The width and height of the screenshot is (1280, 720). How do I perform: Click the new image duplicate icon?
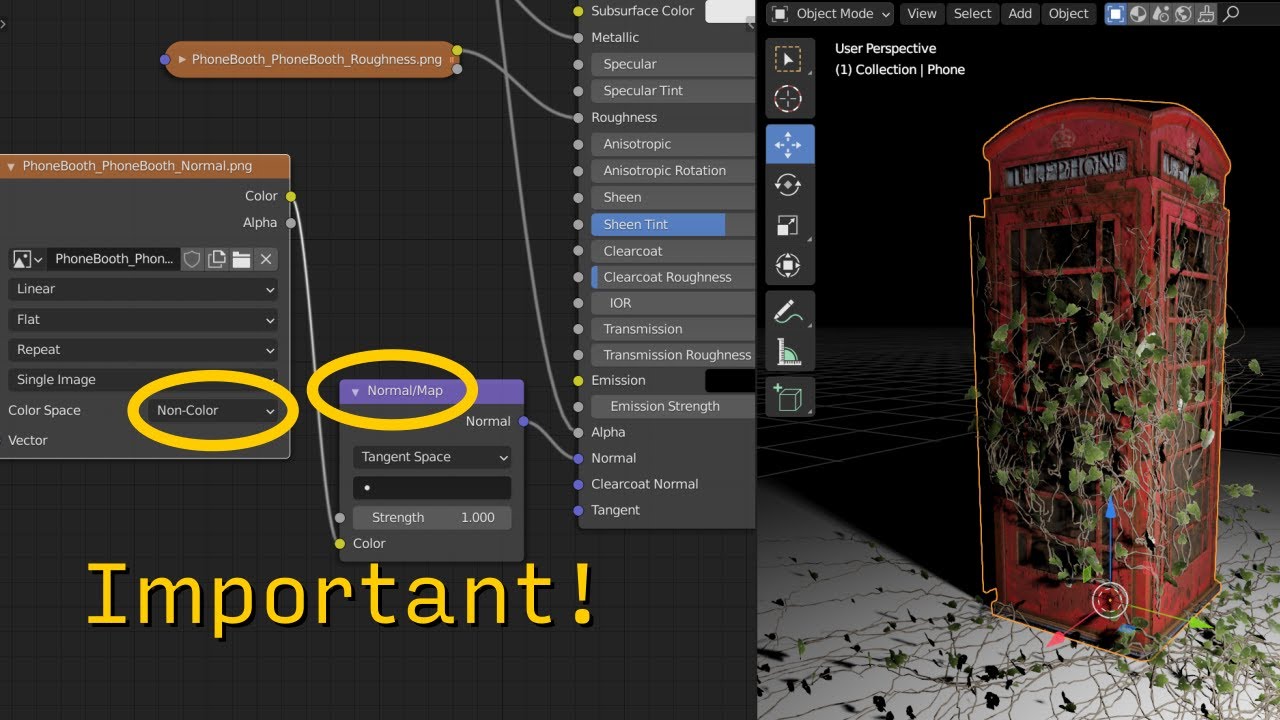217,259
